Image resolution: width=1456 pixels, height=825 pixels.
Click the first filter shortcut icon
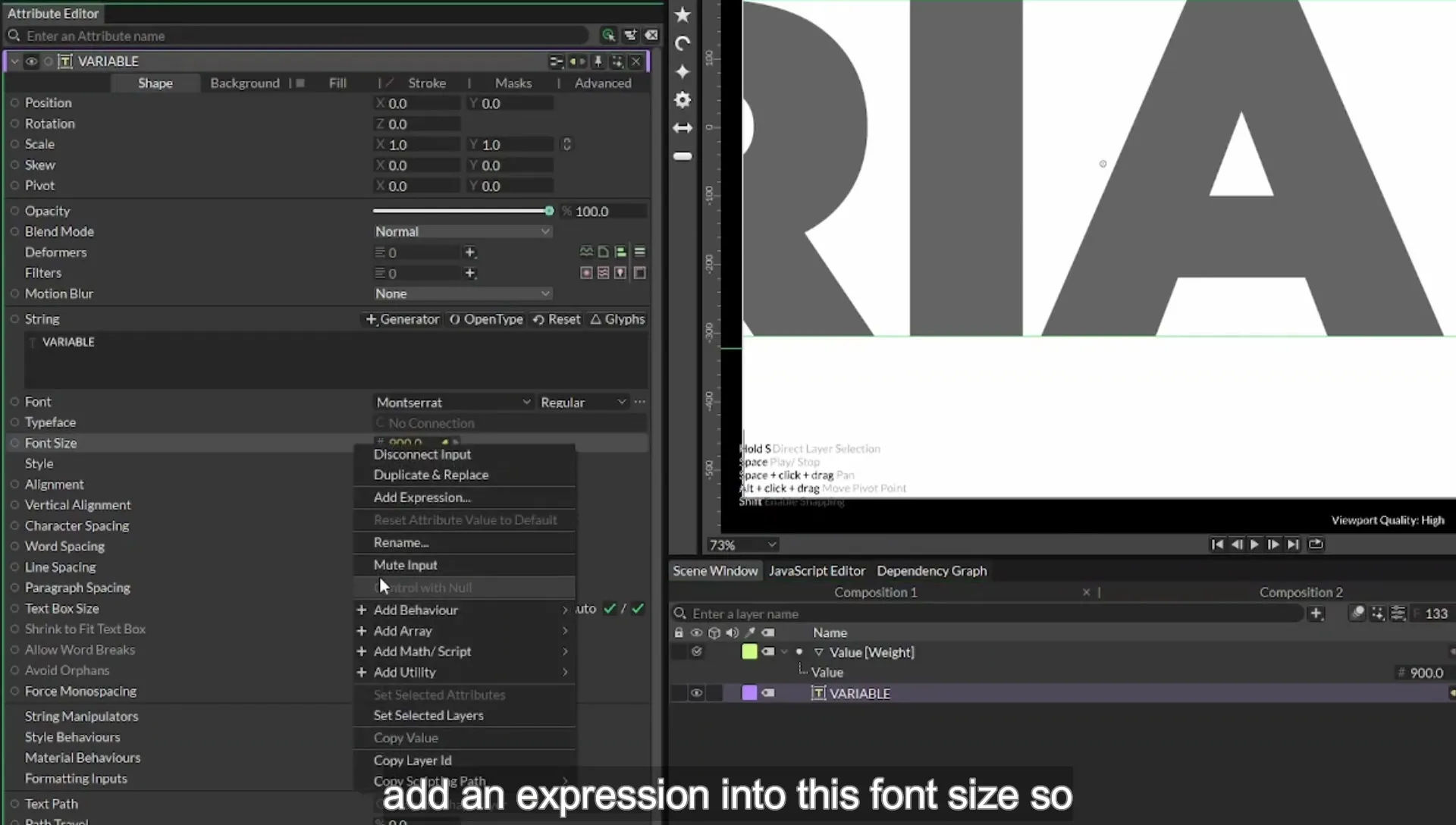tap(586, 273)
